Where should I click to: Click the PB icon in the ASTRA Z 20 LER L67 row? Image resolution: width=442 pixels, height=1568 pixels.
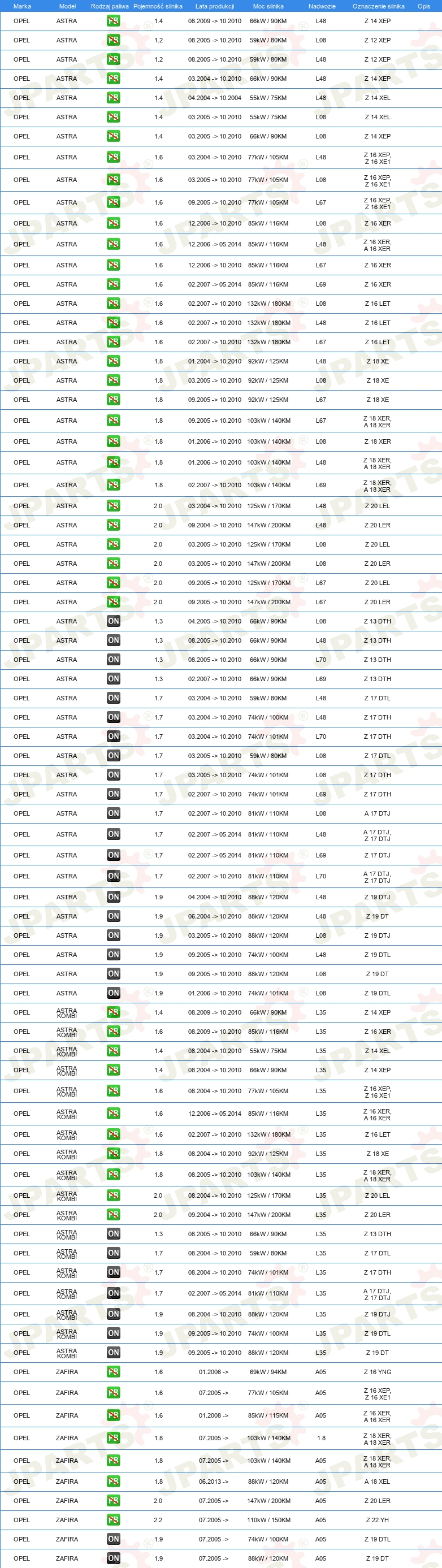113,601
